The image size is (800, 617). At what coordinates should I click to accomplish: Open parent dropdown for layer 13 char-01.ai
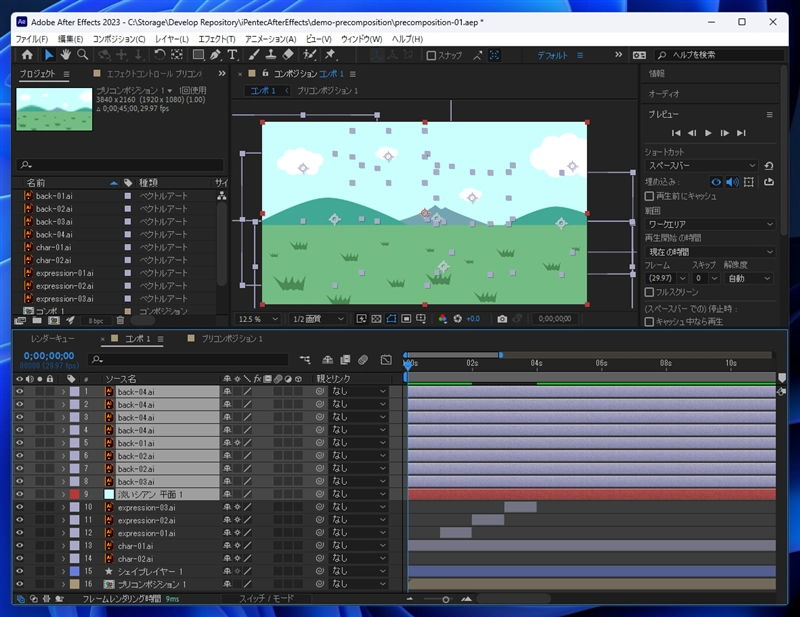(x=359, y=546)
